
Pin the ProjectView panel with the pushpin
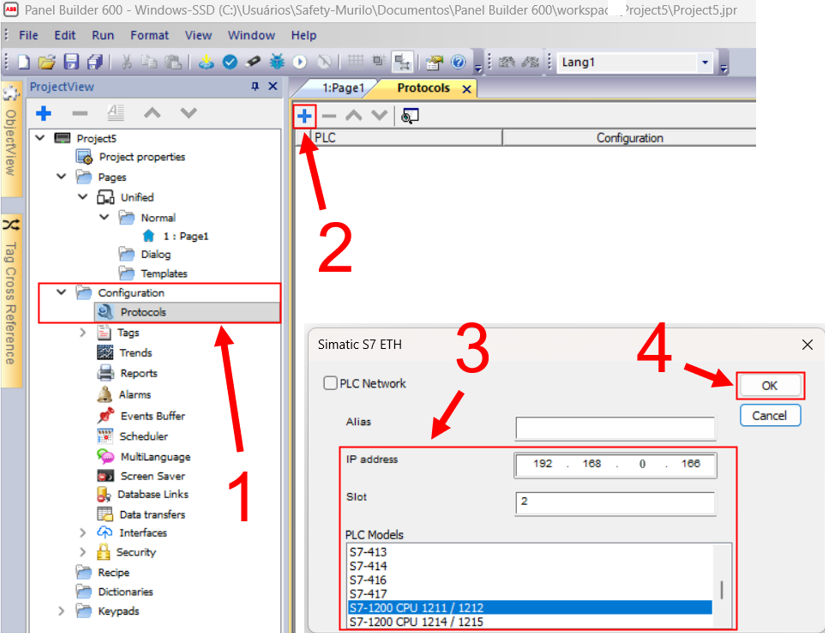pyautogui.click(x=254, y=87)
